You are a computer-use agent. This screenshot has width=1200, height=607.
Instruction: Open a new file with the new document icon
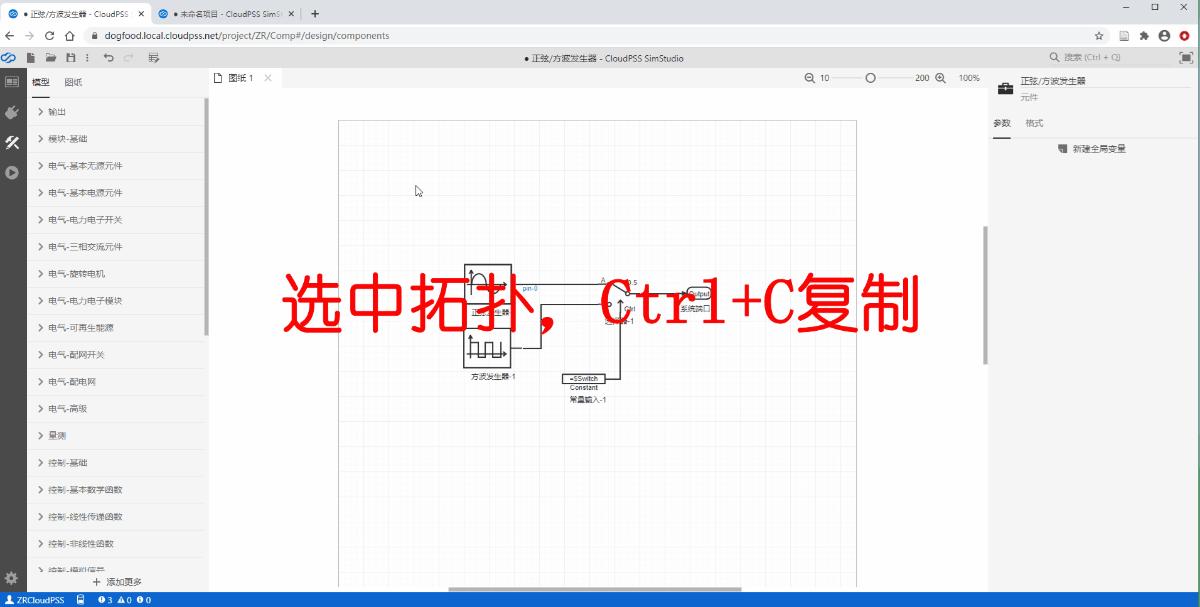[31, 57]
